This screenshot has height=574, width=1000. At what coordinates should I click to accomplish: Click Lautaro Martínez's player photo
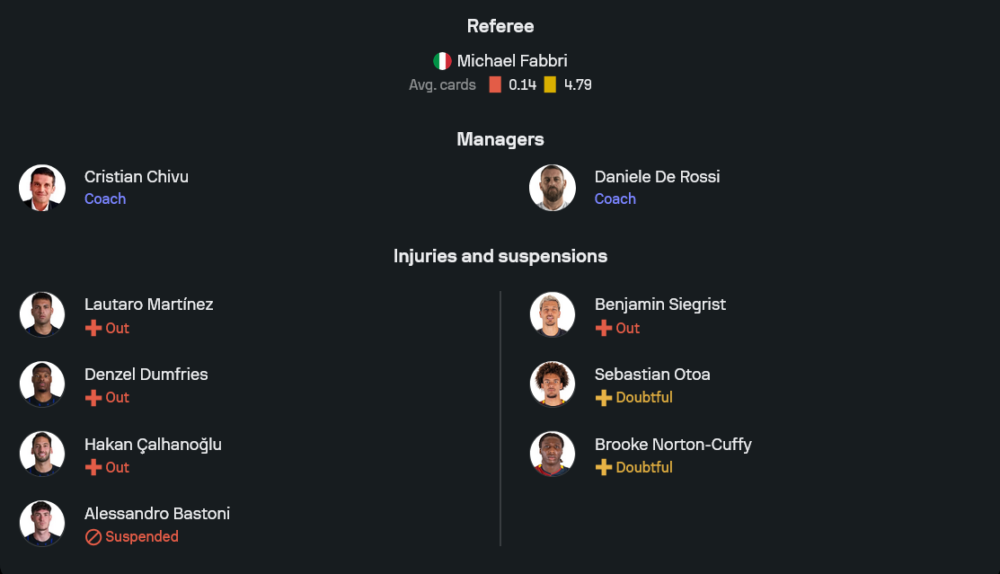point(42,315)
